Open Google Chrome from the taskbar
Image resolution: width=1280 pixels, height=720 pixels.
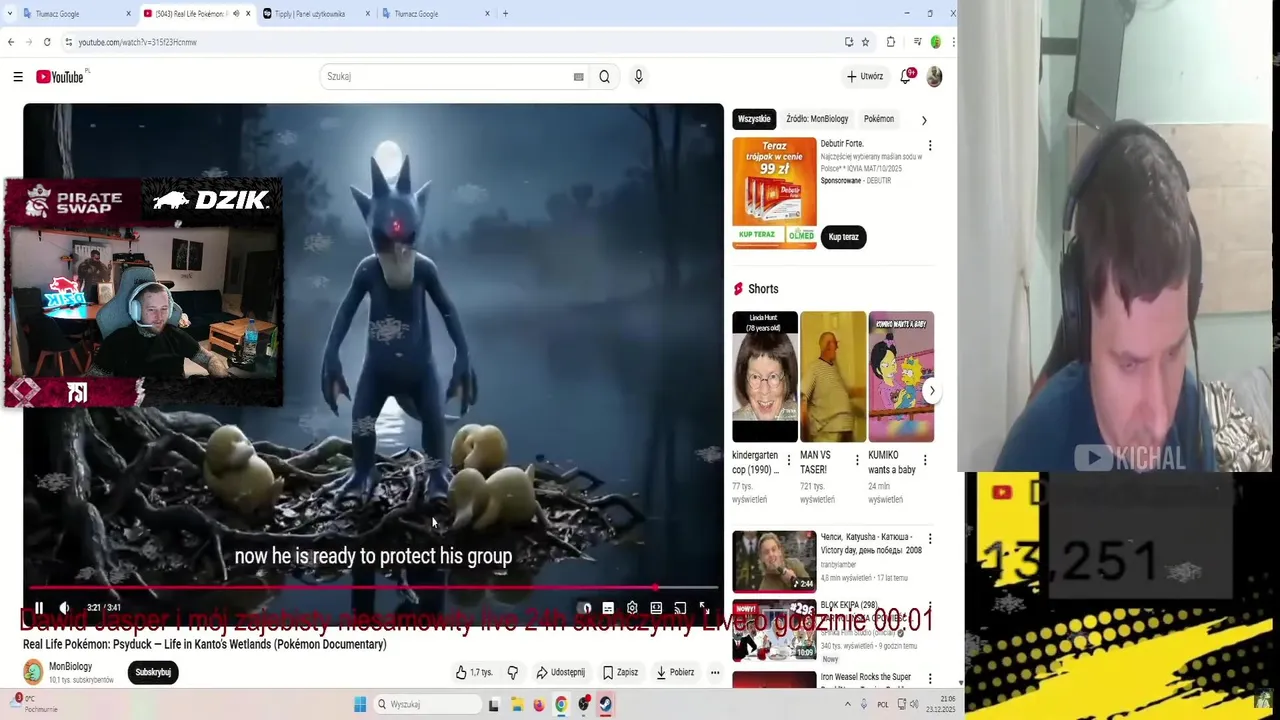tap(561, 704)
